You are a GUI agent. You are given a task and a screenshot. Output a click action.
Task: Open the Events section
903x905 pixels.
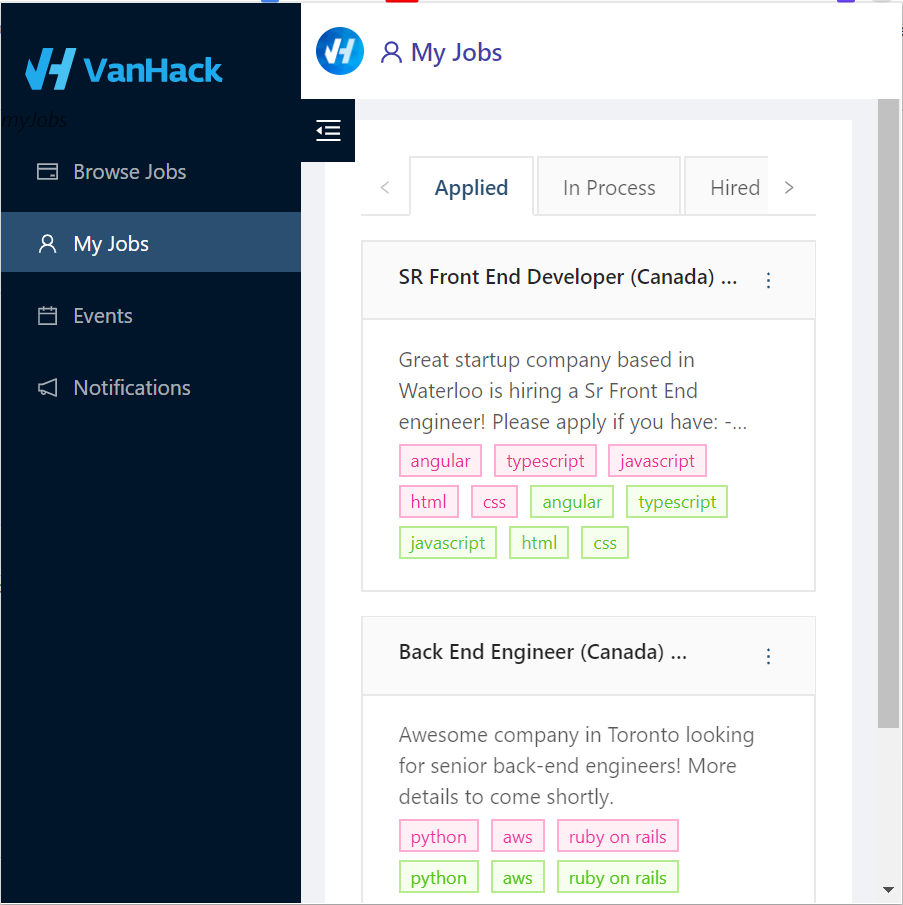103,315
